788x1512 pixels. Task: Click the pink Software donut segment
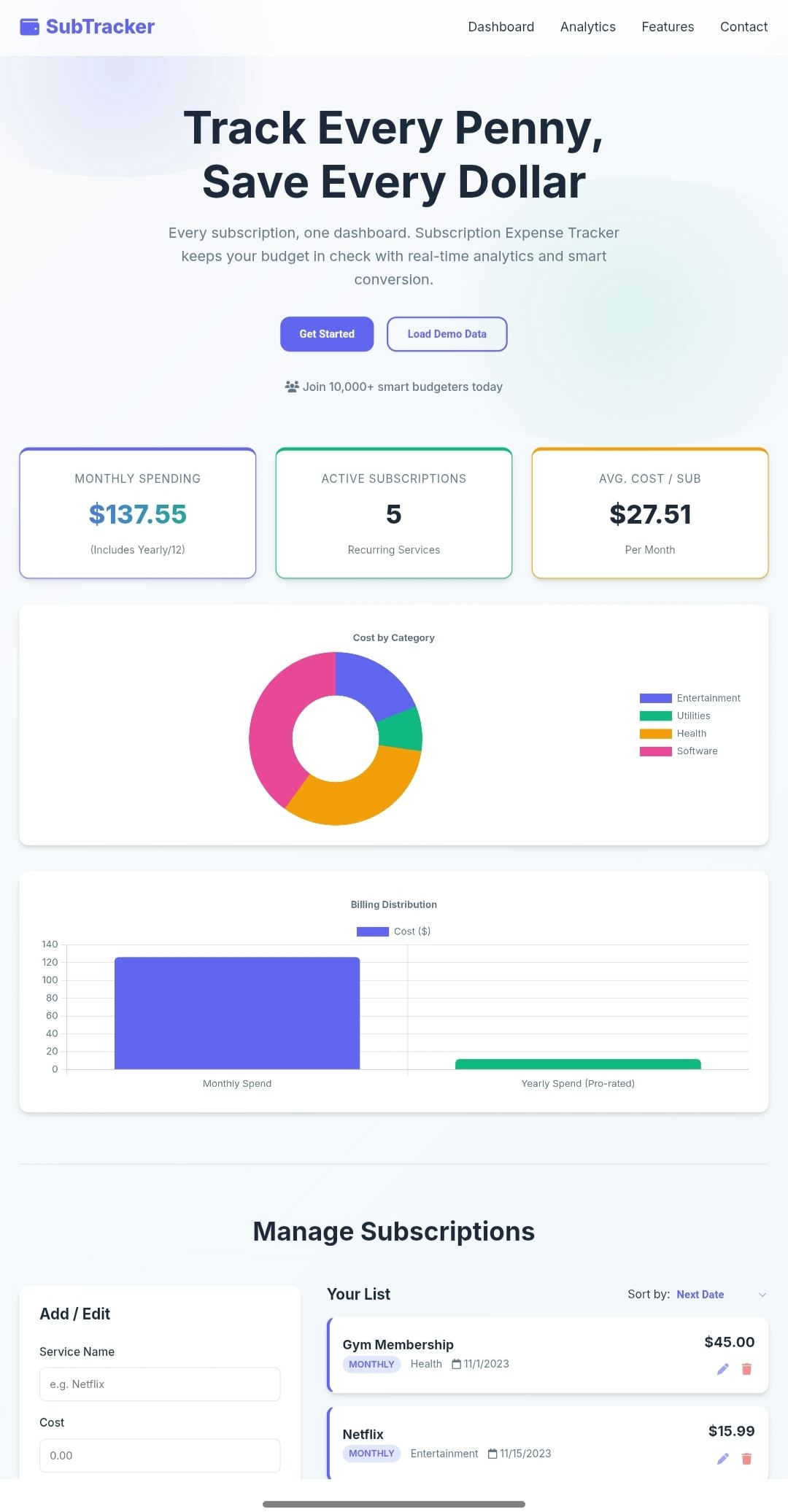pos(274,718)
